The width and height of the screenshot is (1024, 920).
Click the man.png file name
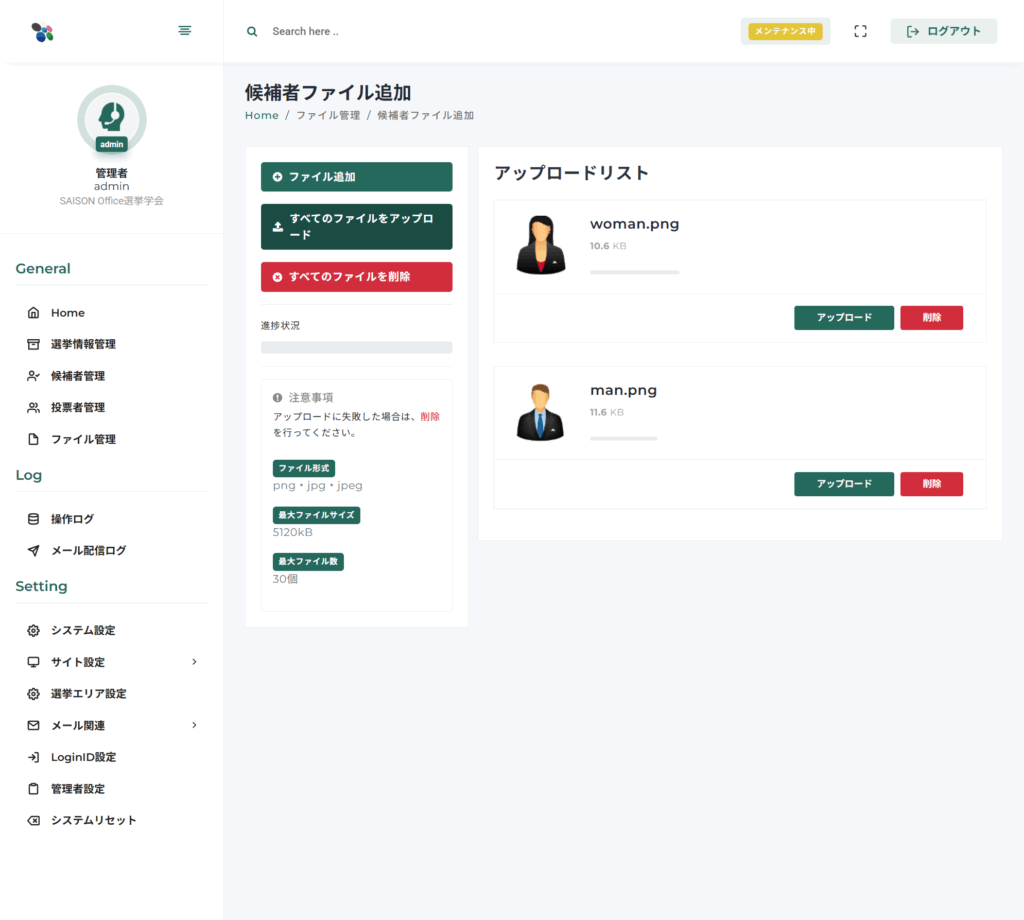click(x=624, y=390)
